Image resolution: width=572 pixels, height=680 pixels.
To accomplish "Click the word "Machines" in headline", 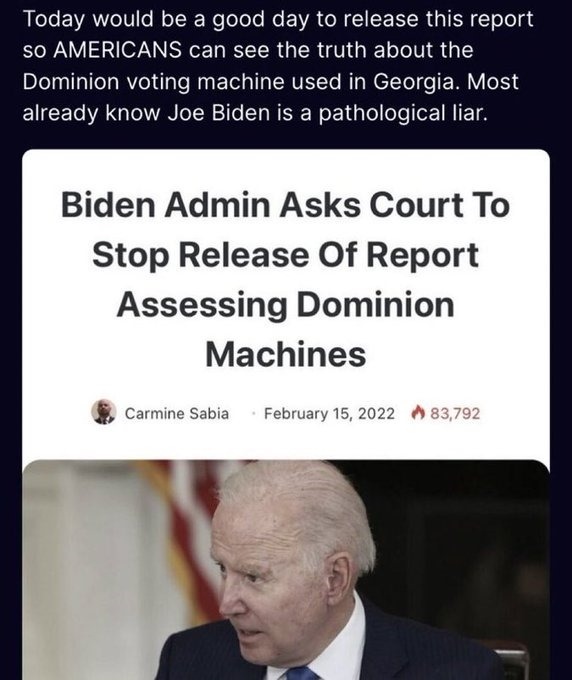I will [x=285, y=354].
